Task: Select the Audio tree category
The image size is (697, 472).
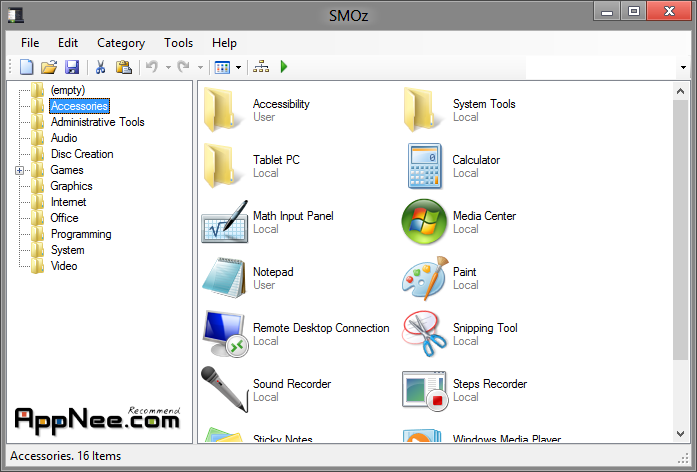Action: pos(64,138)
